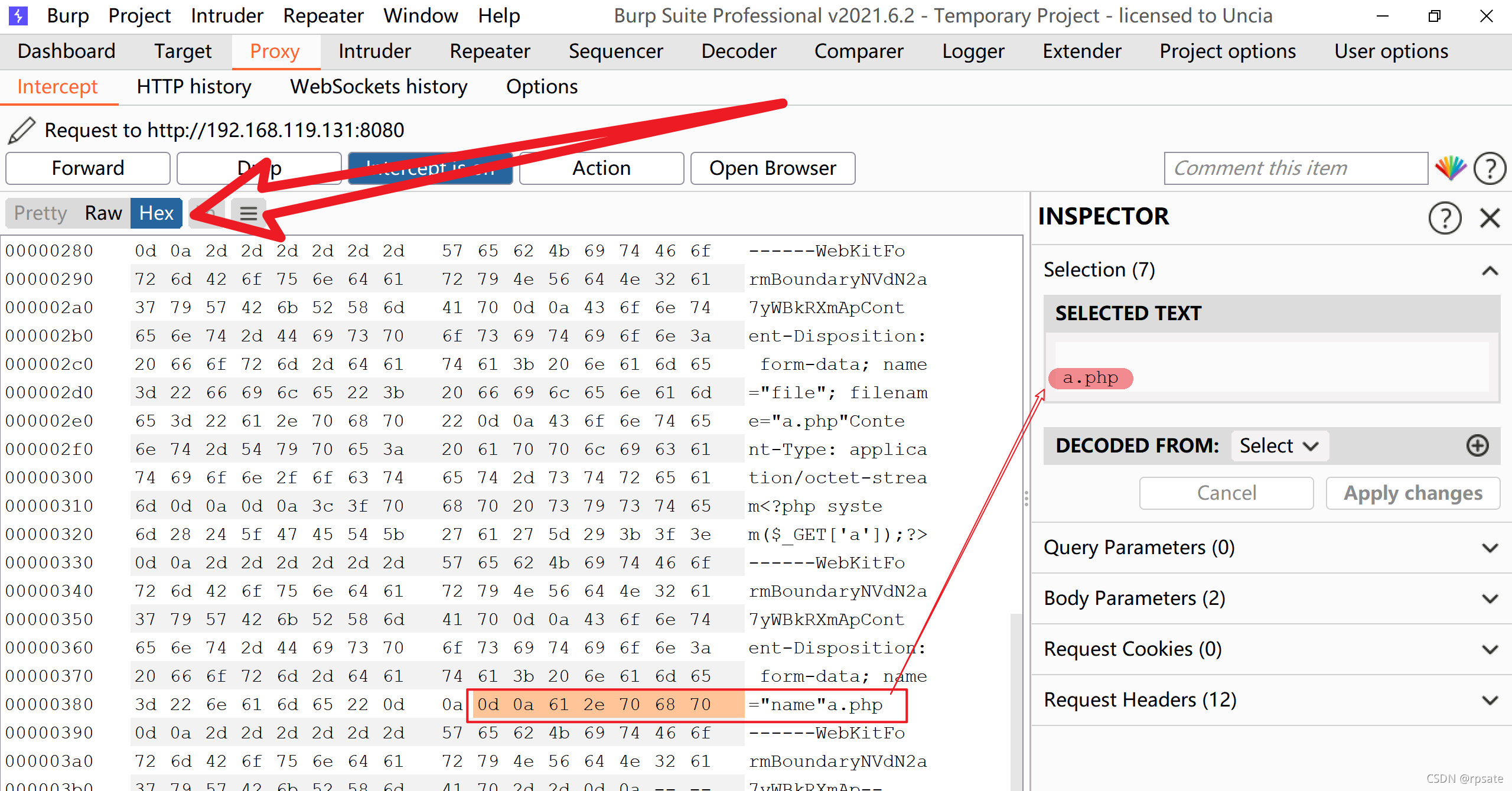
Task: Toggle the Intercept is on button
Action: point(431,169)
